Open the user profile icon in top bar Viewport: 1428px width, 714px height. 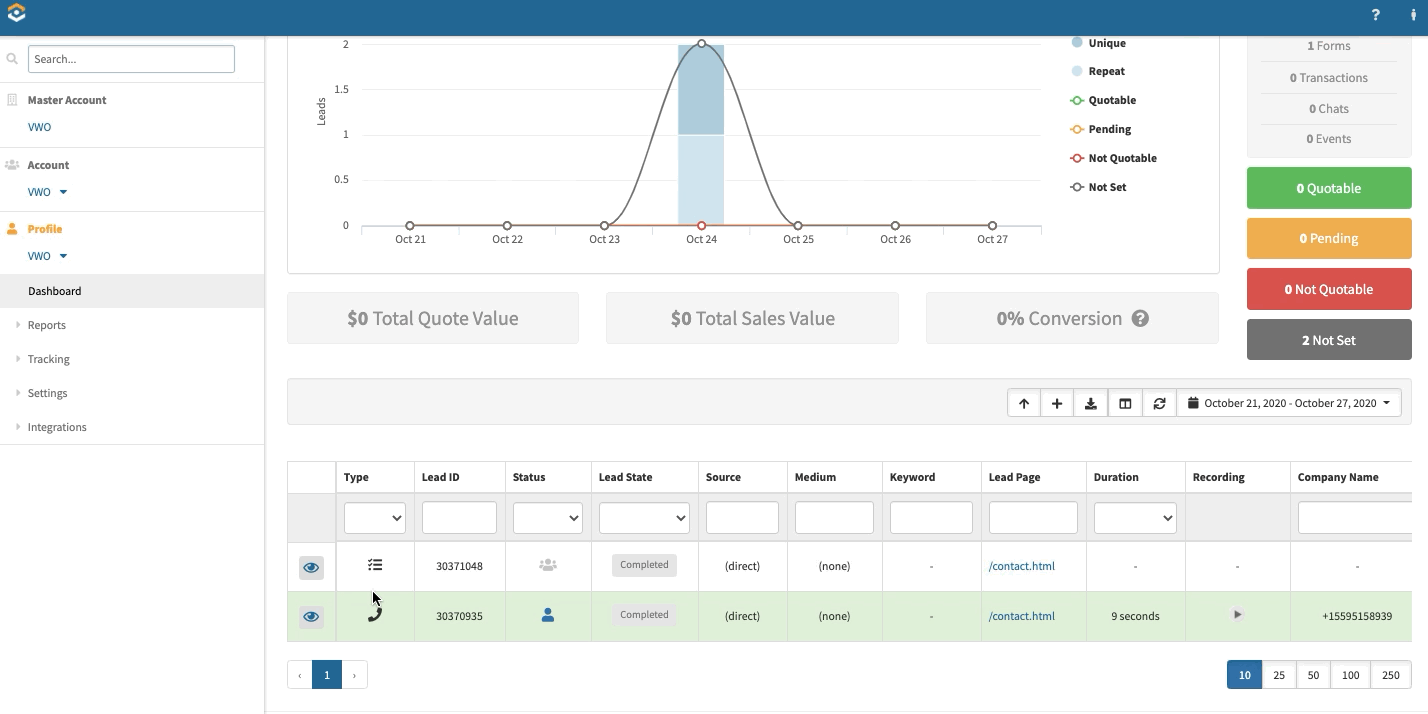(x=1413, y=15)
